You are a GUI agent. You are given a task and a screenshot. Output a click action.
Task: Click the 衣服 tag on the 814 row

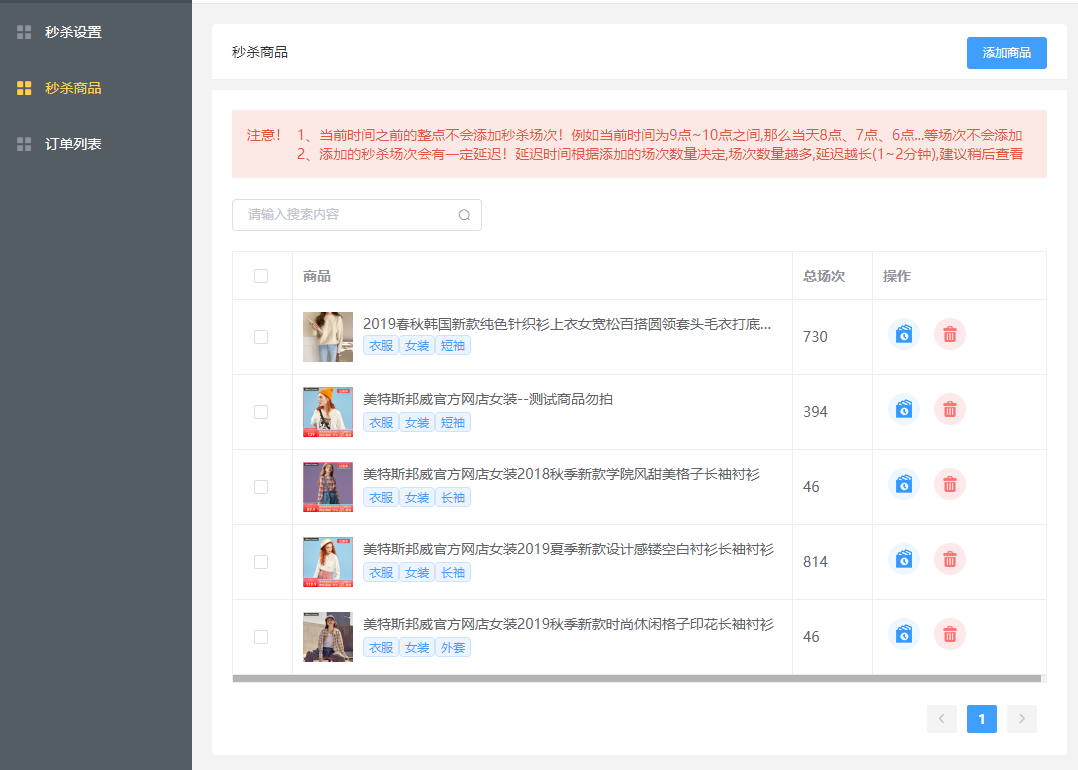381,573
